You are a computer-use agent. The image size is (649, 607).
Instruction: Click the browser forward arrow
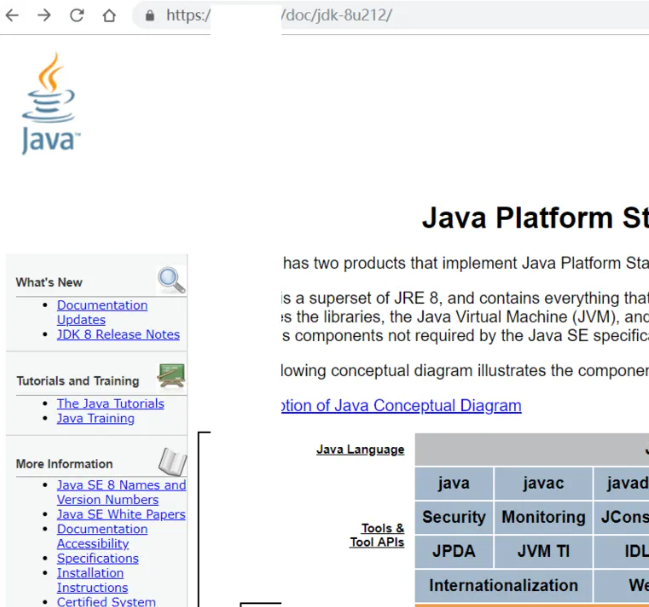pyautogui.click(x=44, y=15)
